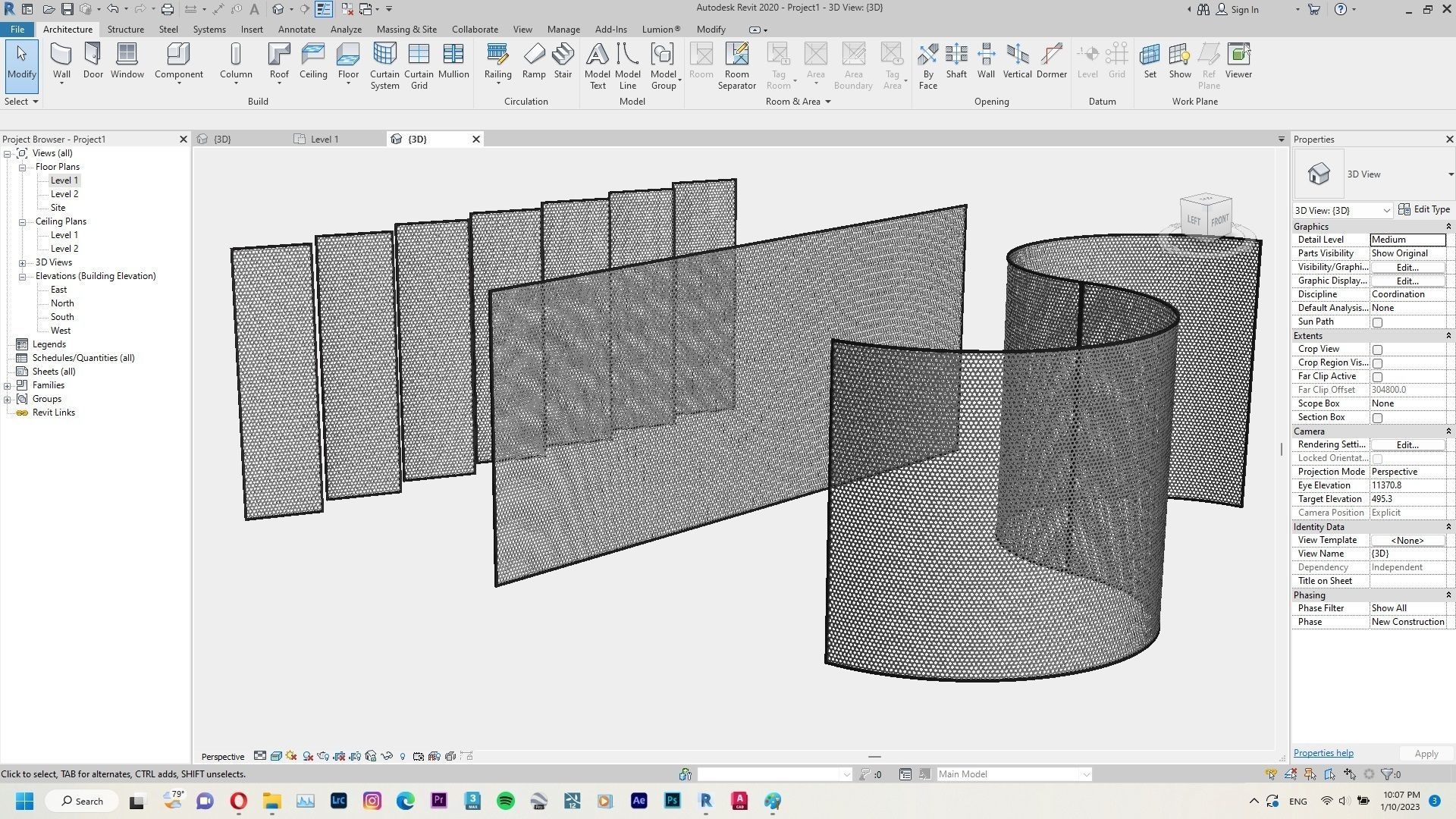The image size is (1456, 819).
Task: Enable the Section Box checkbox
Action: [x=1377, y=417]
